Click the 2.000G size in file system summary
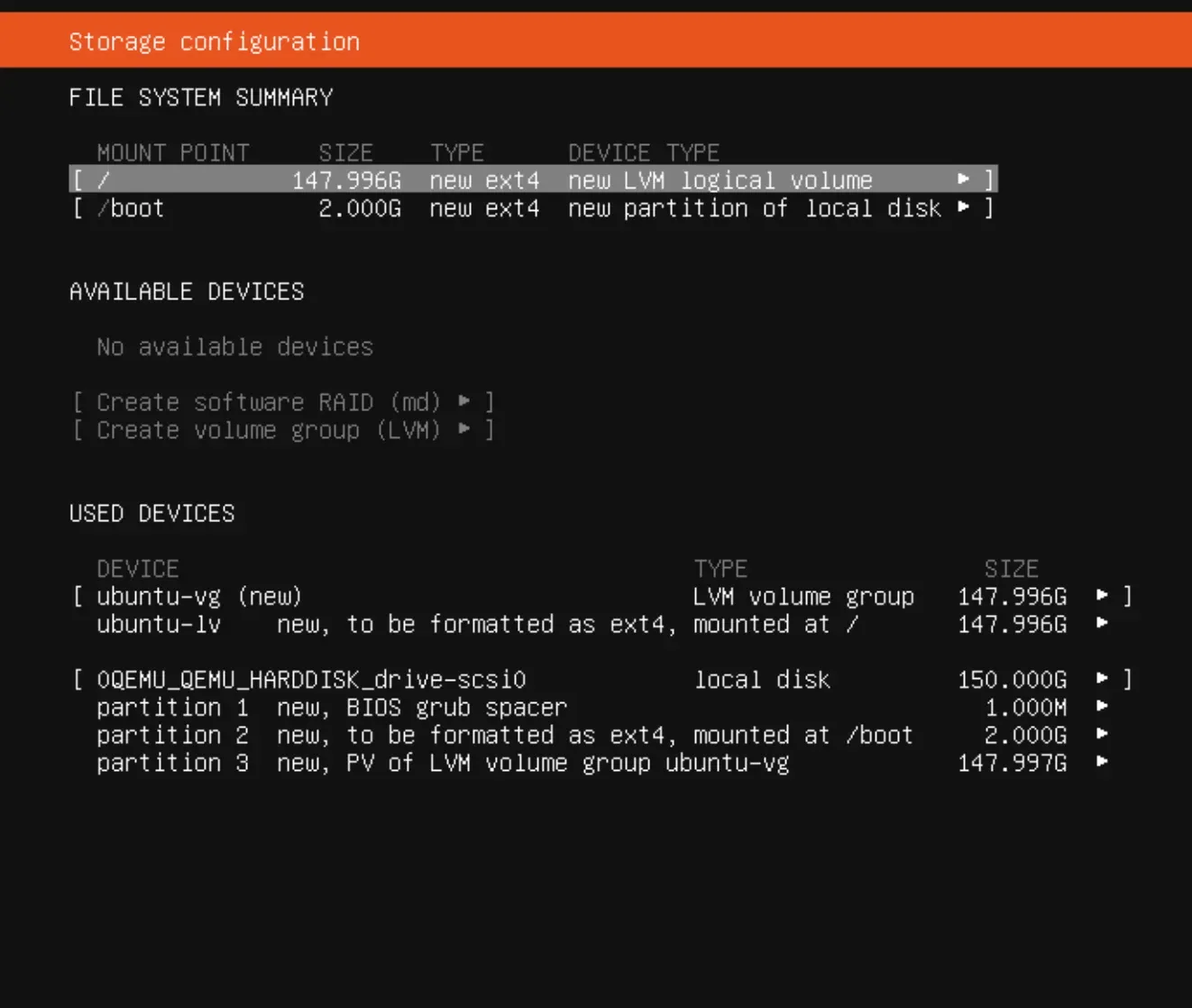Screen dimensions: 1192x1008 (360, 208)
